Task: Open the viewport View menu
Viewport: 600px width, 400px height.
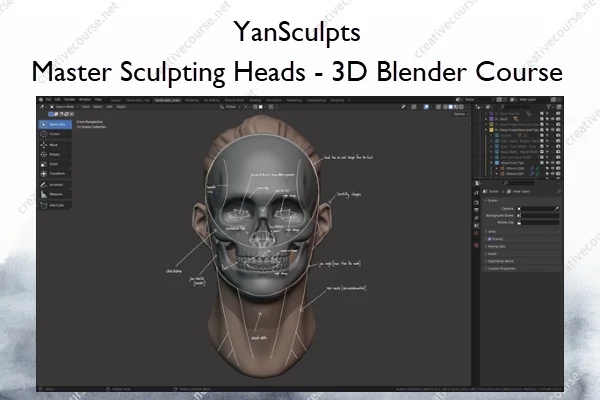Action: (x=86, y=107)
